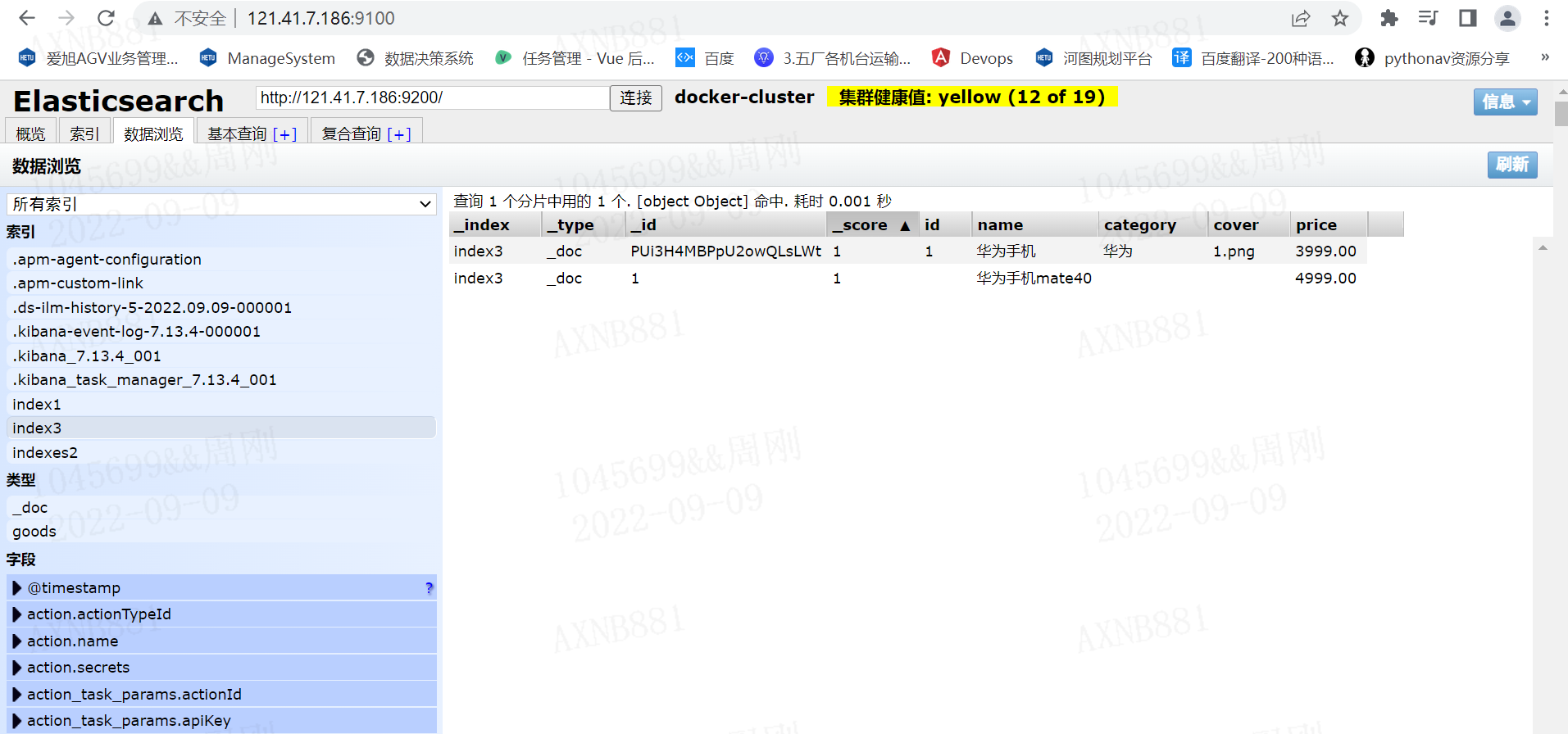Switch to the 数据浏览 tab
Image resolution: width=1568 pixels, height=734 pixels.
click(153, 133)
